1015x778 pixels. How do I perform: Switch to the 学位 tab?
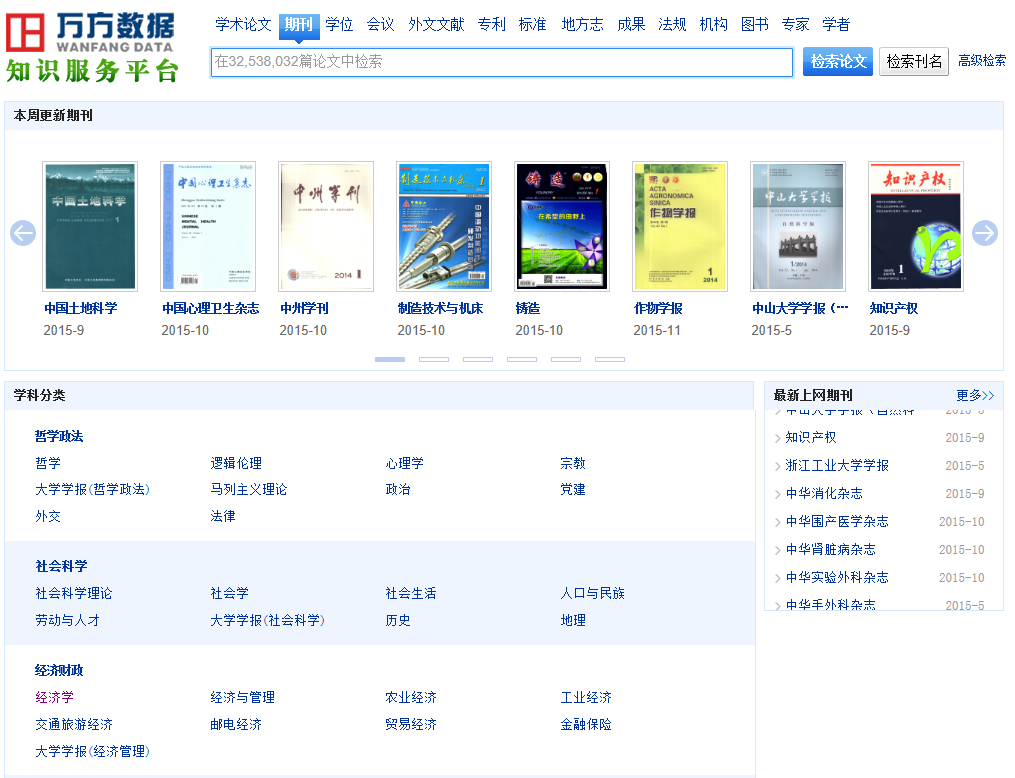point(339,24)
